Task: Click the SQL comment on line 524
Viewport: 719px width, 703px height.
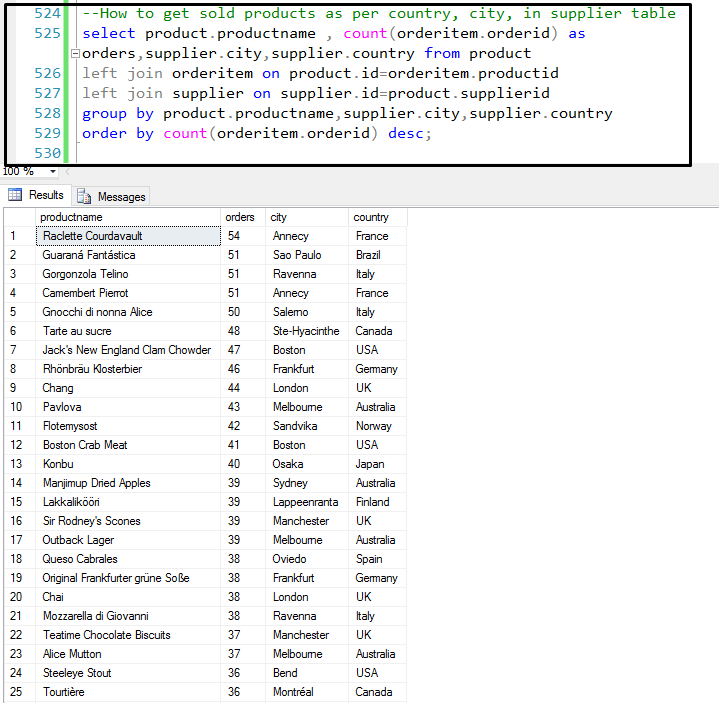Action: click(x=379, y=13)
